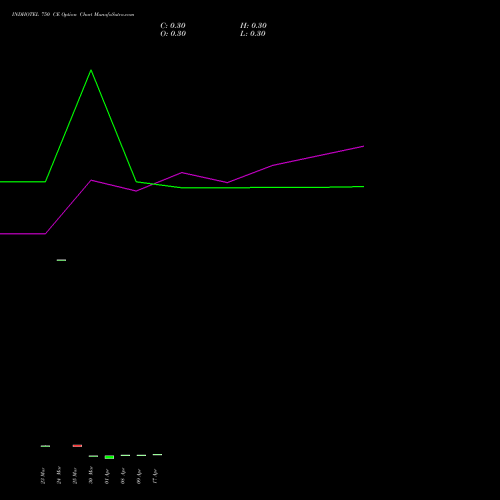Click the 17 Apr date label
This screenshot has height=500, width=500.
click(155, 476)
